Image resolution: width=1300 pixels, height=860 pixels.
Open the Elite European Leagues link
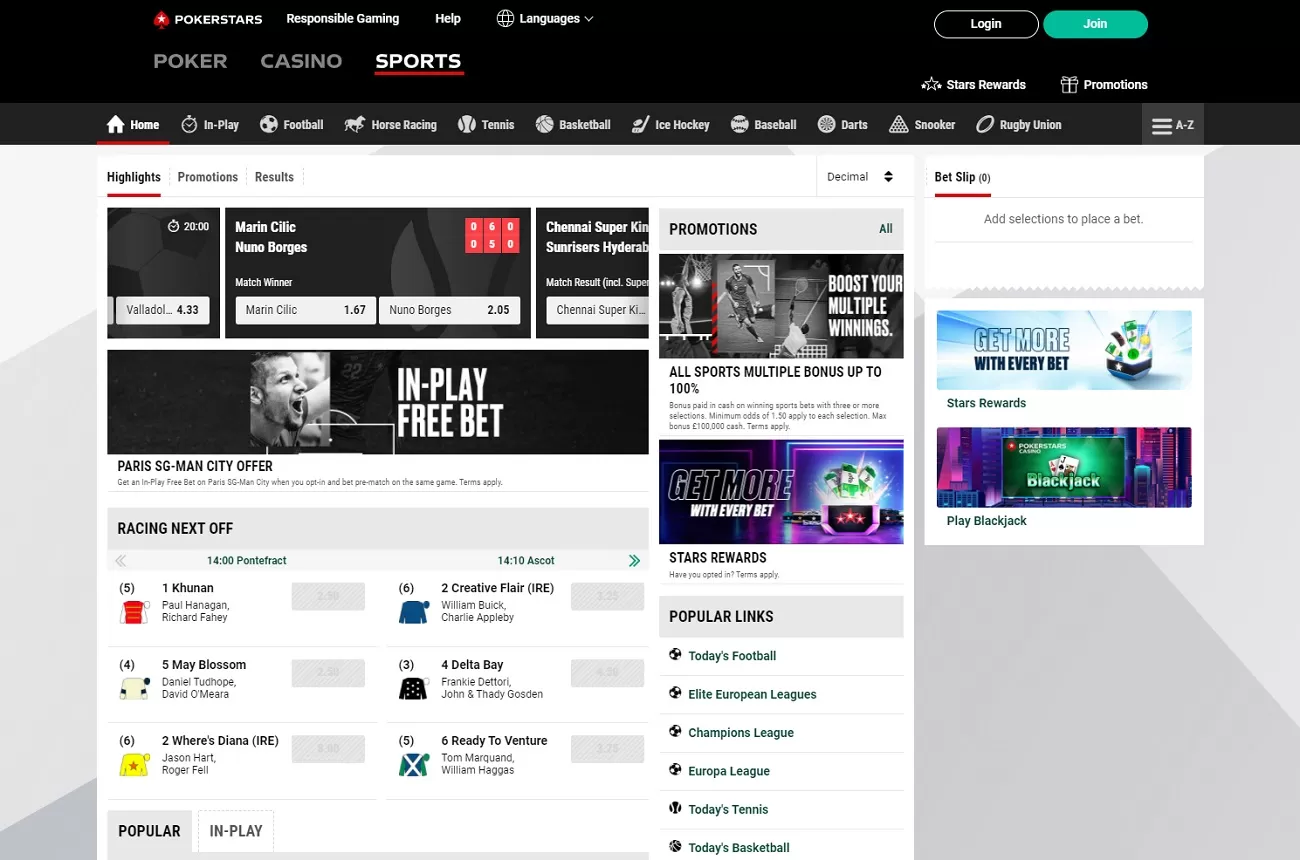pos(752,694)
